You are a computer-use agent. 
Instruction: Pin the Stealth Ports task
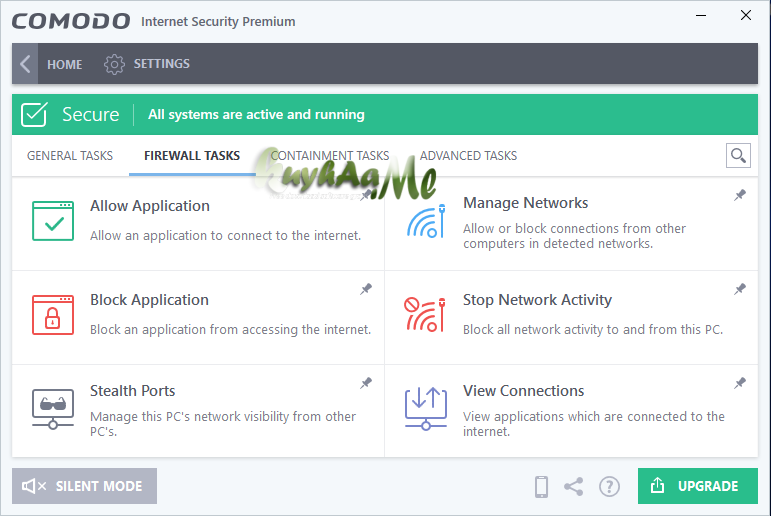point(366,383)
